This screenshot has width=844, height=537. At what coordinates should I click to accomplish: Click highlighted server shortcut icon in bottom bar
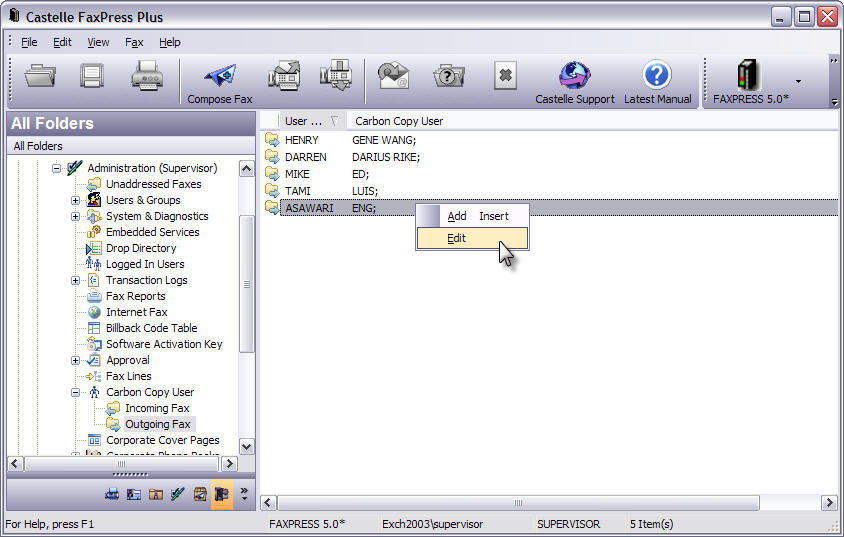coord(222,493)
